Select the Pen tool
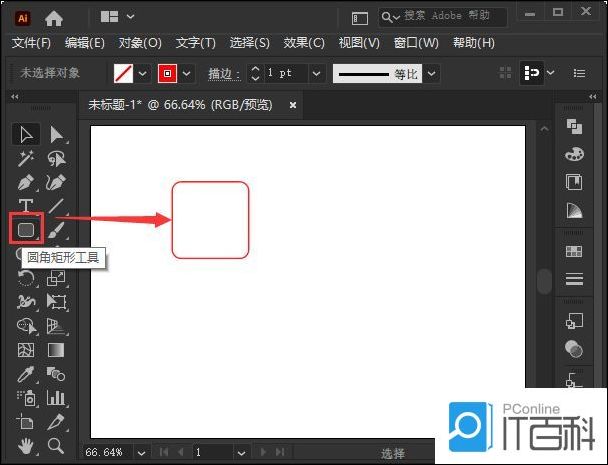The height and width of the screenshot is (465, 608). point(26,182)
